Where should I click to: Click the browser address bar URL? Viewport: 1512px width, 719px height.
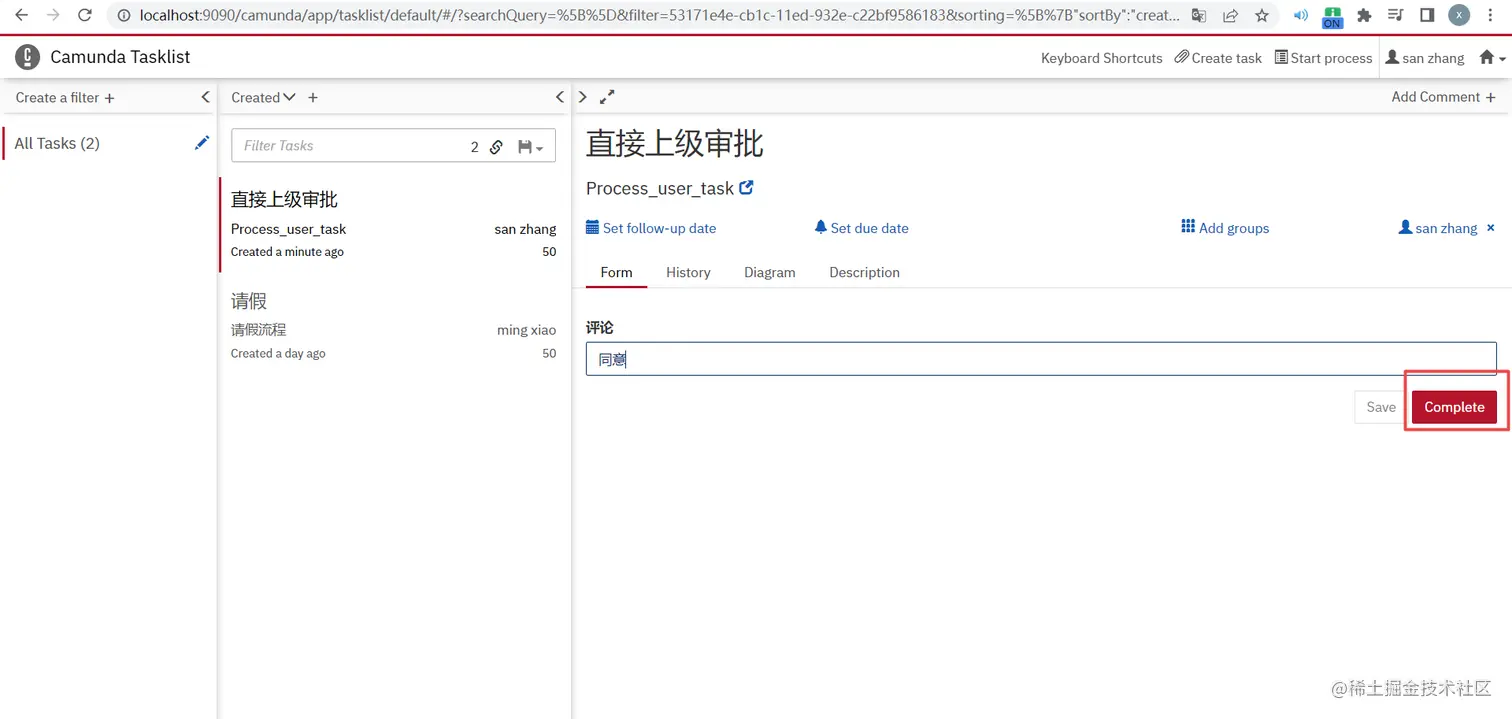pos(657,15)
